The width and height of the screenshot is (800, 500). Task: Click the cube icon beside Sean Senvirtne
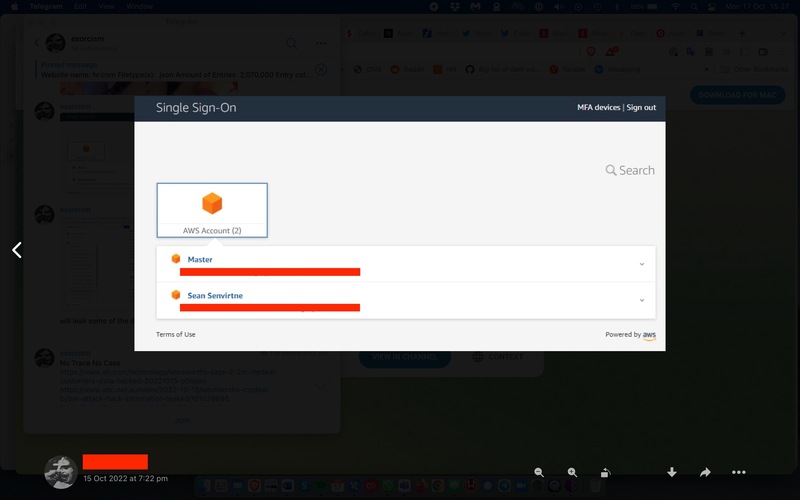pos(176,295)
